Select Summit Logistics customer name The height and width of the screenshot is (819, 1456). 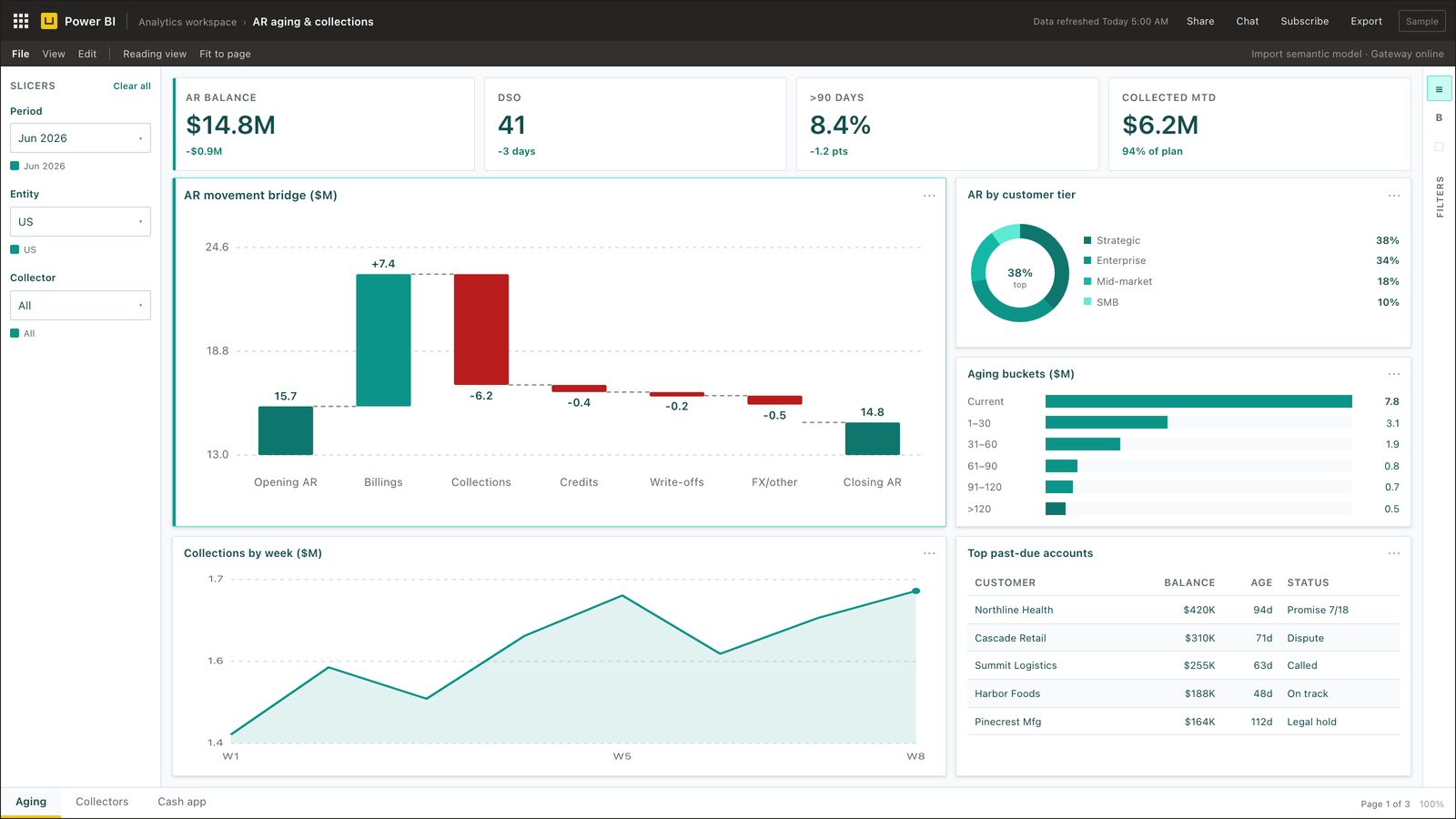click(x=1016, y=665)
